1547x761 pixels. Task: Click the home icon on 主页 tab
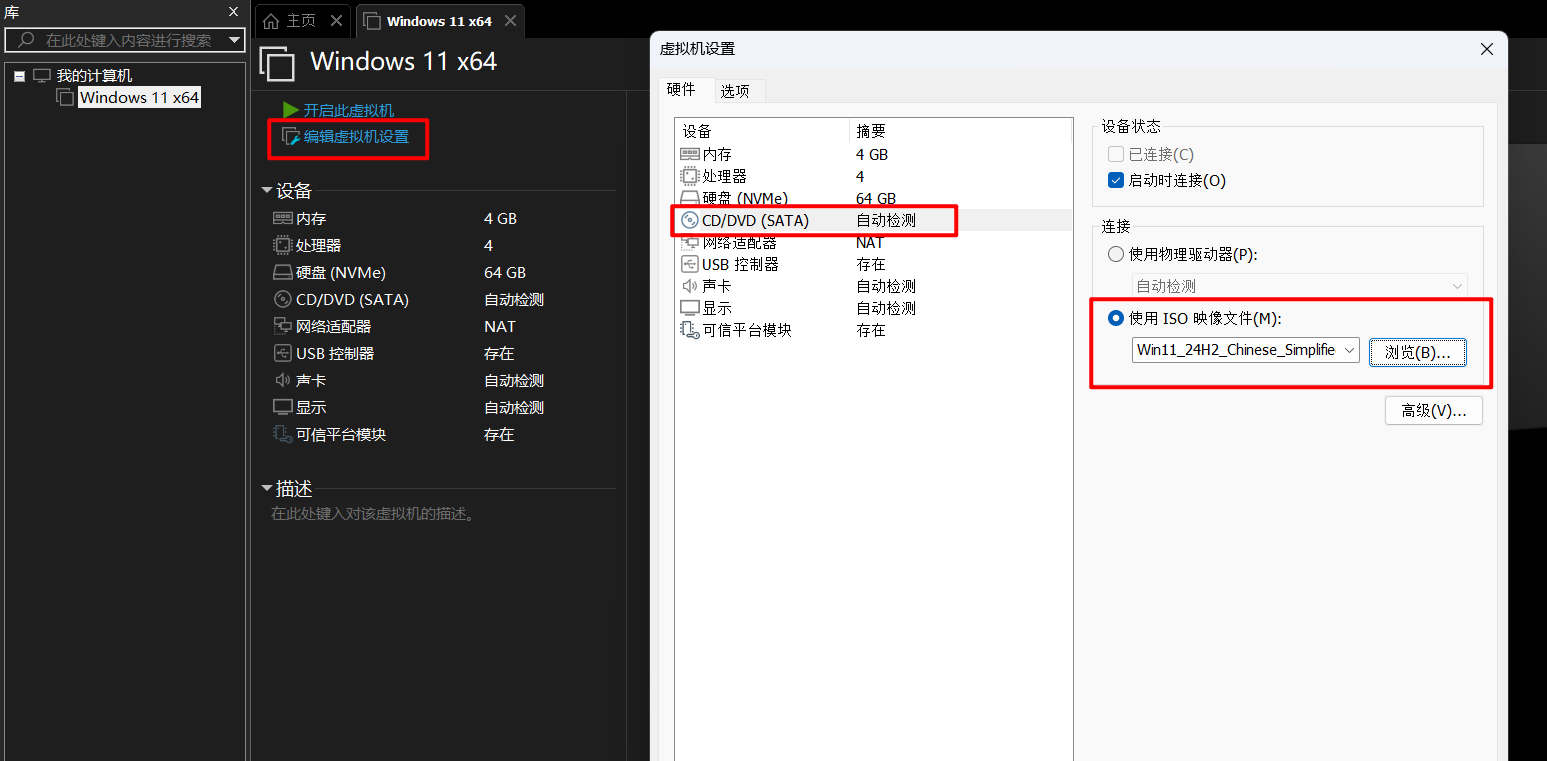(271, 21)
